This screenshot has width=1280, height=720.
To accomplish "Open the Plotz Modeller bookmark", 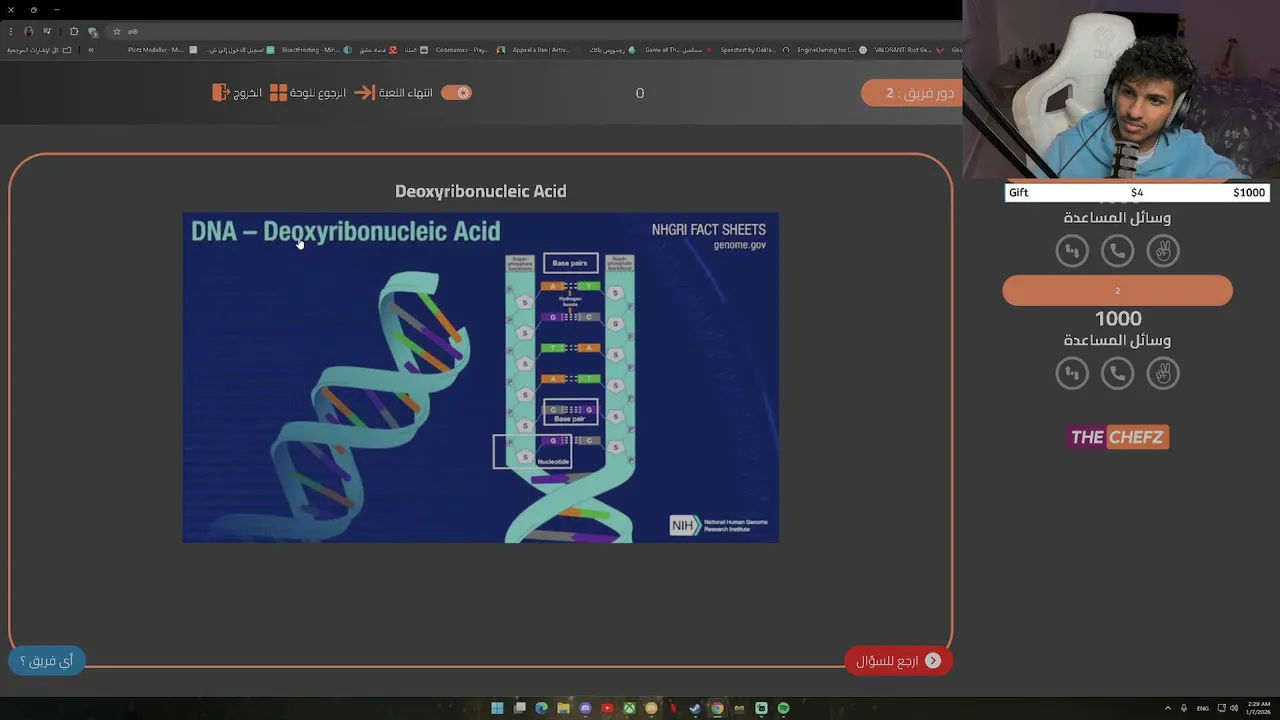I will (162, 50).
